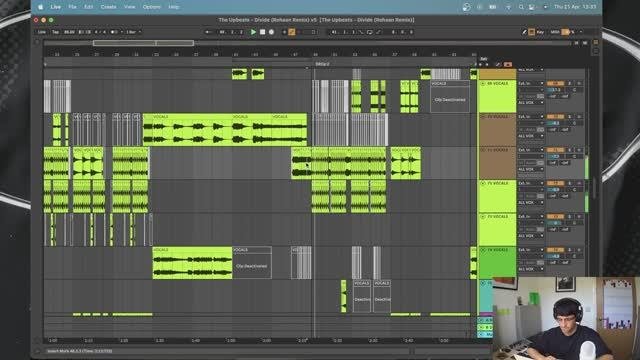Toggle the arrangement Loop switch
The image size is (640, 360).
click(x=370, y=32)
